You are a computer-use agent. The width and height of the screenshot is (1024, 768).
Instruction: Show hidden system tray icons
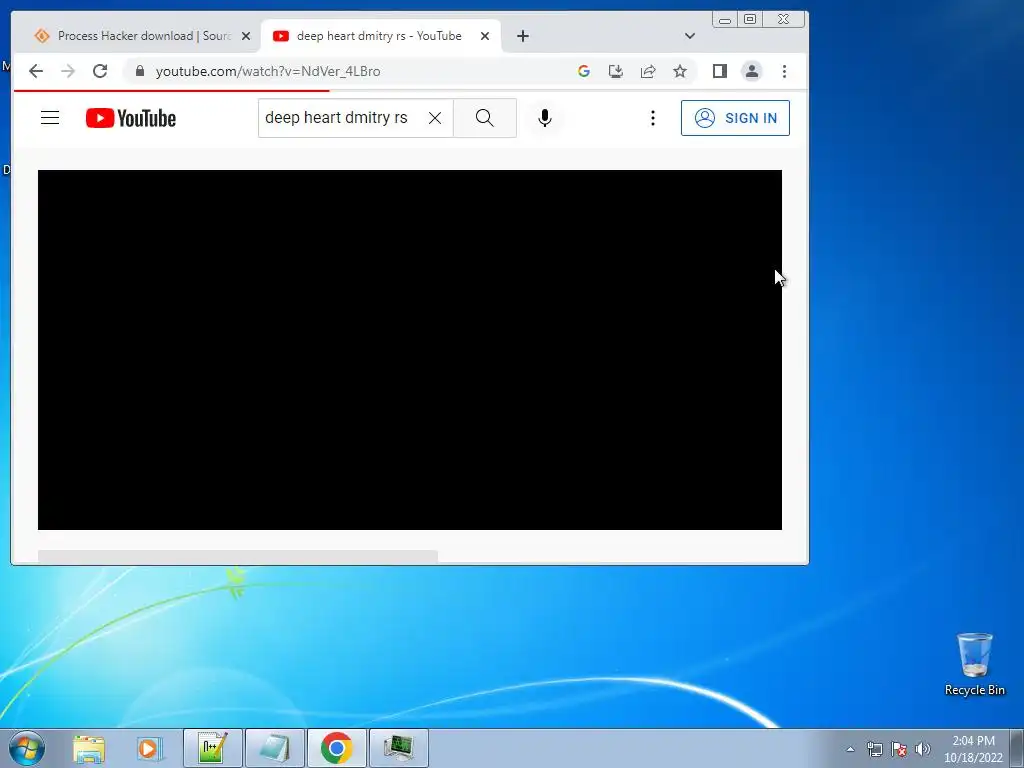pyautogui.click(x=850, y=749)
